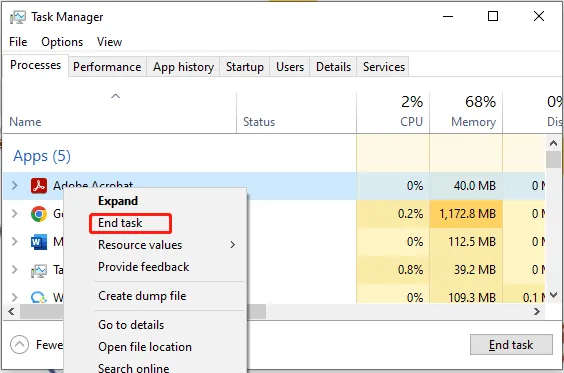Switch to the Users tab
The image size is (564, 373).
tap(290, 67)
